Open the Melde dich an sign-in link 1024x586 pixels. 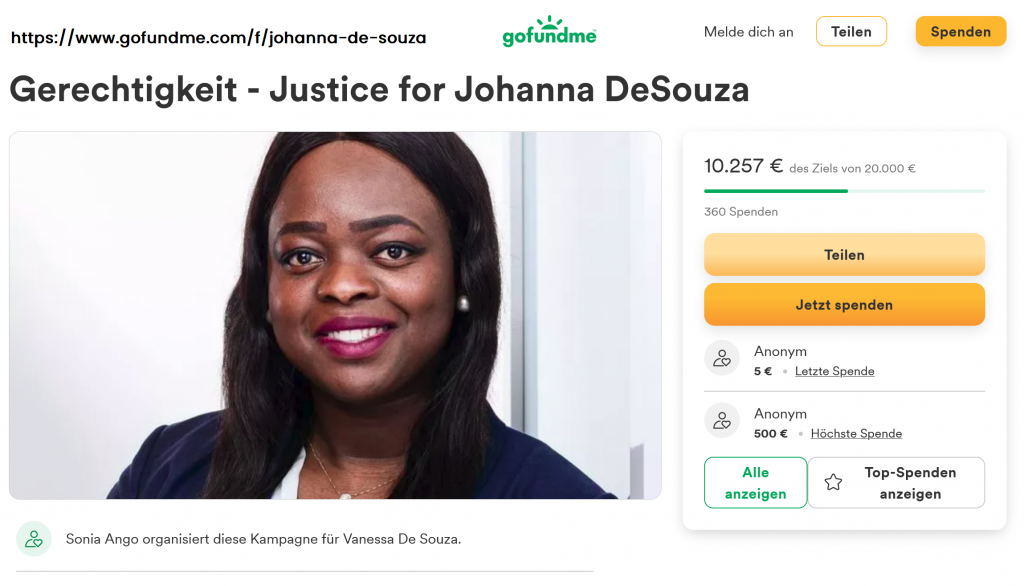[748, 32]
